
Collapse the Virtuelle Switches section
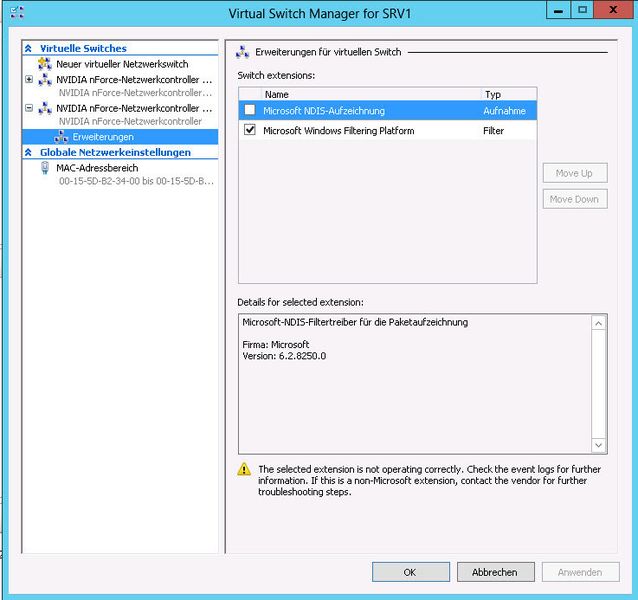[29, 48]
